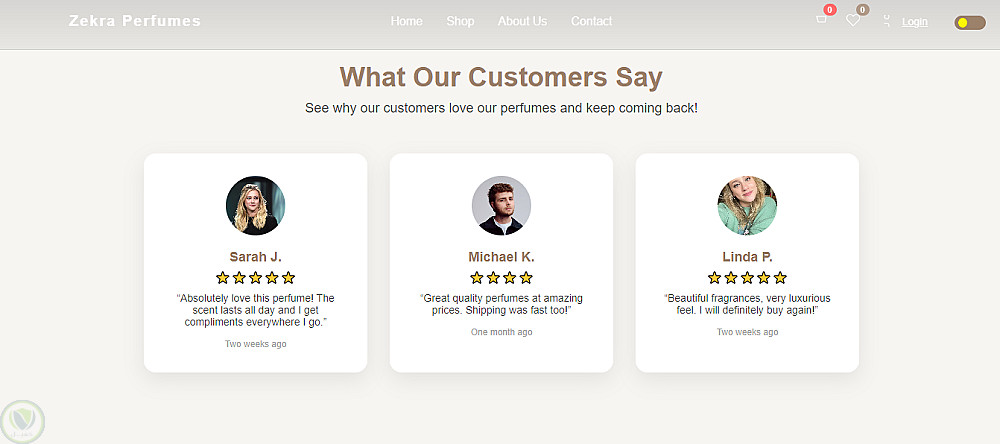
Task: Click the Login link
Action: tap(914, 22)
